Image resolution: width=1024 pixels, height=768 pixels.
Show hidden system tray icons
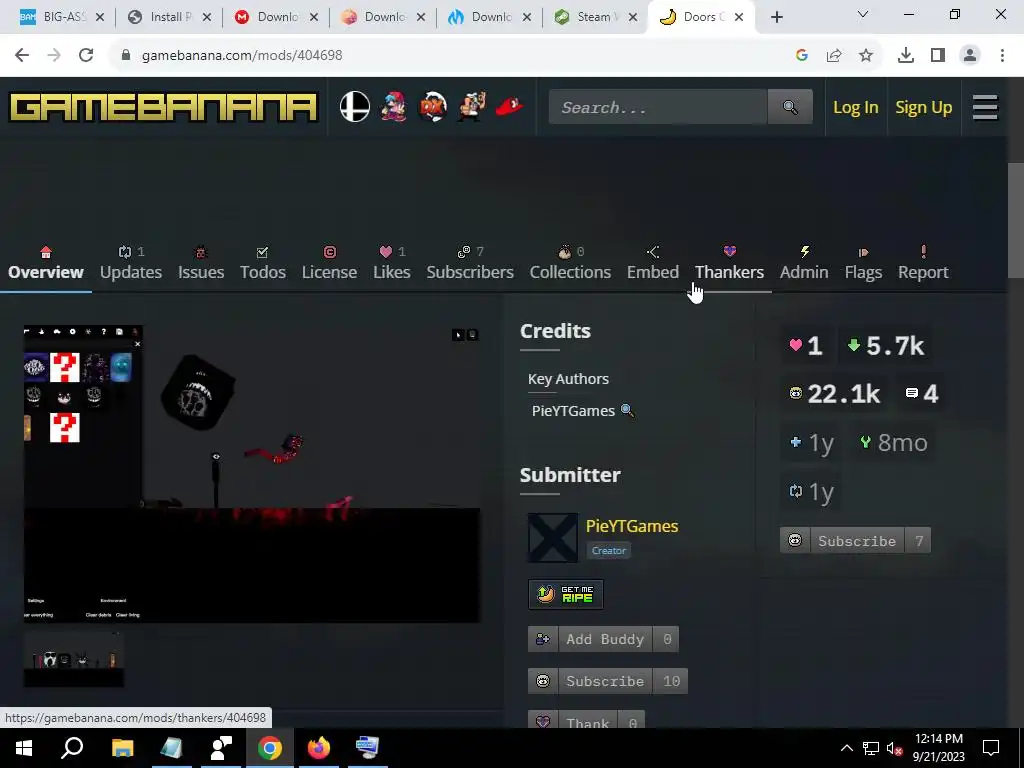point(846,748)
